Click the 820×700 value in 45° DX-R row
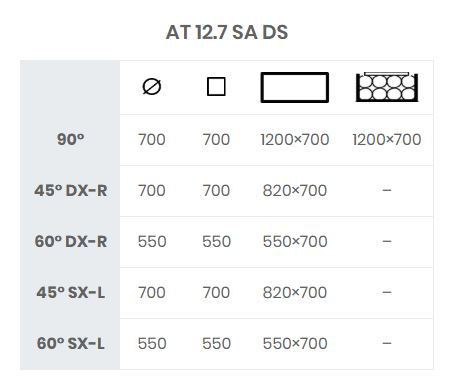Viewport: 468px width, 382px height. click(295, 191)
